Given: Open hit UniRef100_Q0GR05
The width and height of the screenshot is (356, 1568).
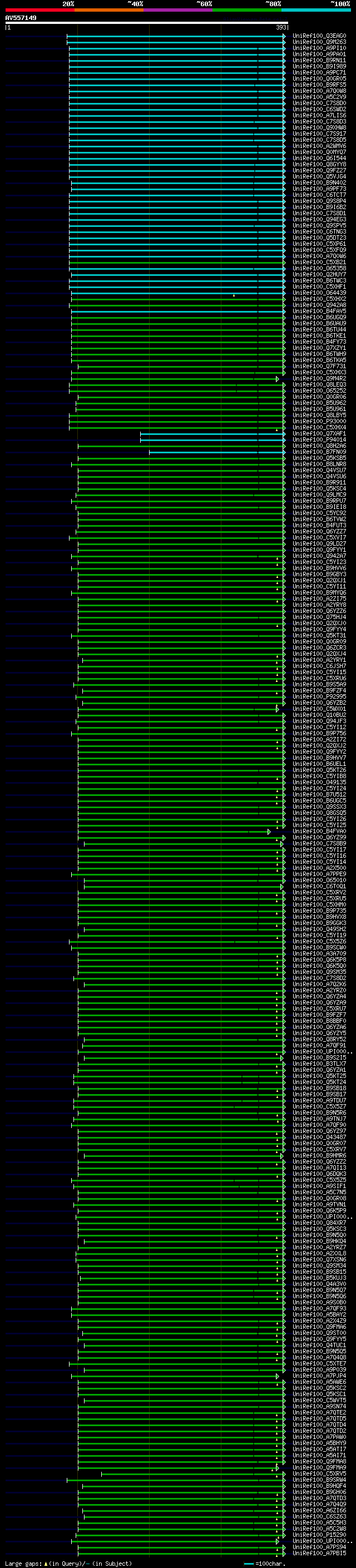Looking at the screenshot, I should click(319, 78).
